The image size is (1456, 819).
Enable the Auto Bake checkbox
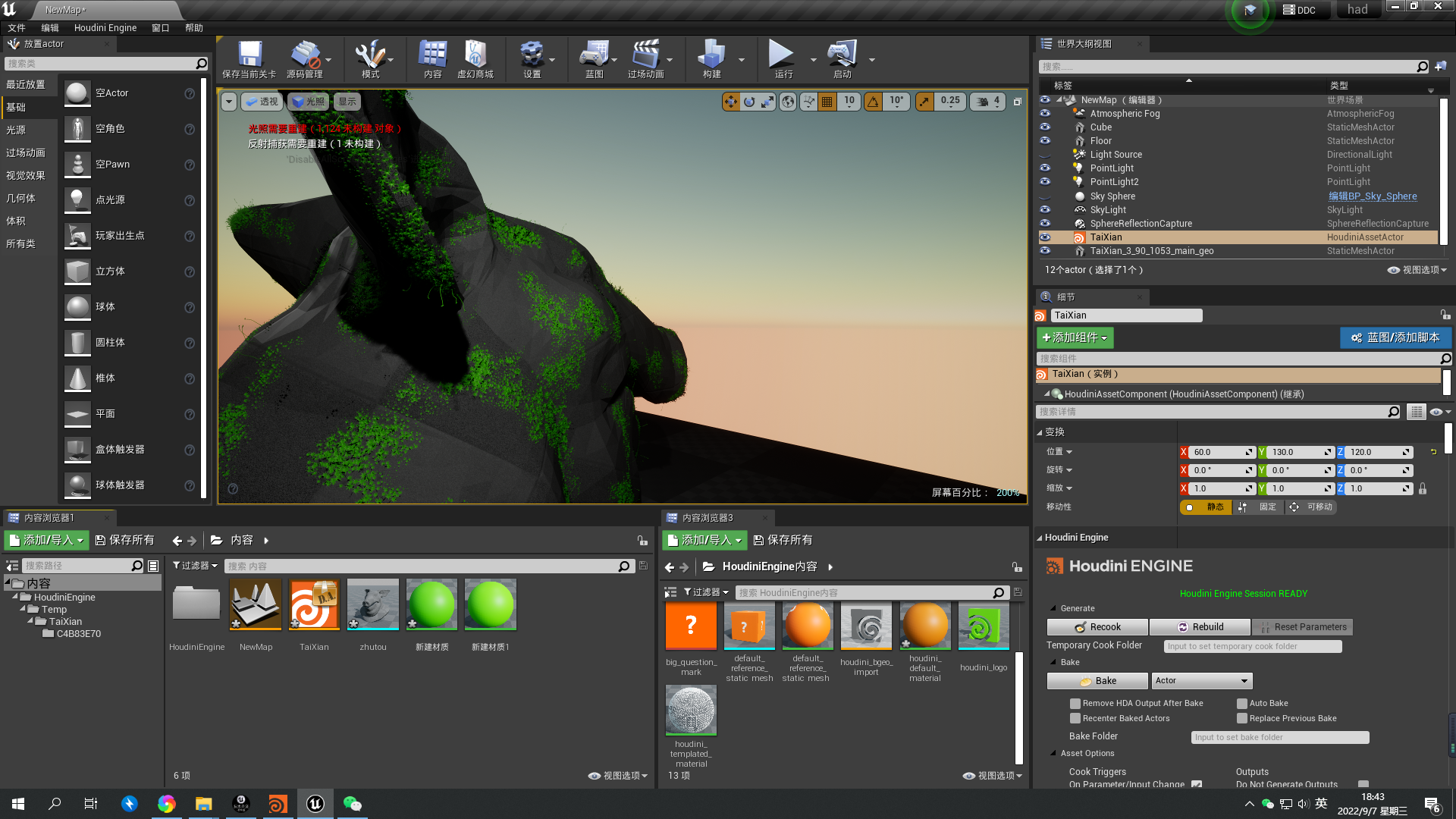click(x=1242, y=703)
